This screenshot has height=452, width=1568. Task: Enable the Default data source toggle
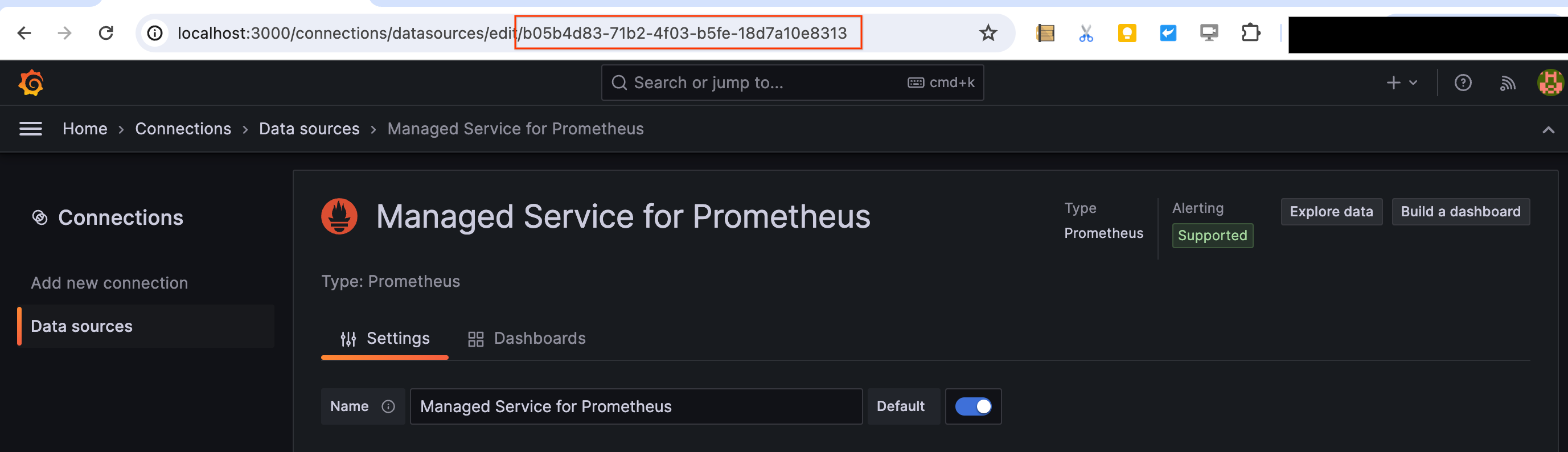point(972,406)
